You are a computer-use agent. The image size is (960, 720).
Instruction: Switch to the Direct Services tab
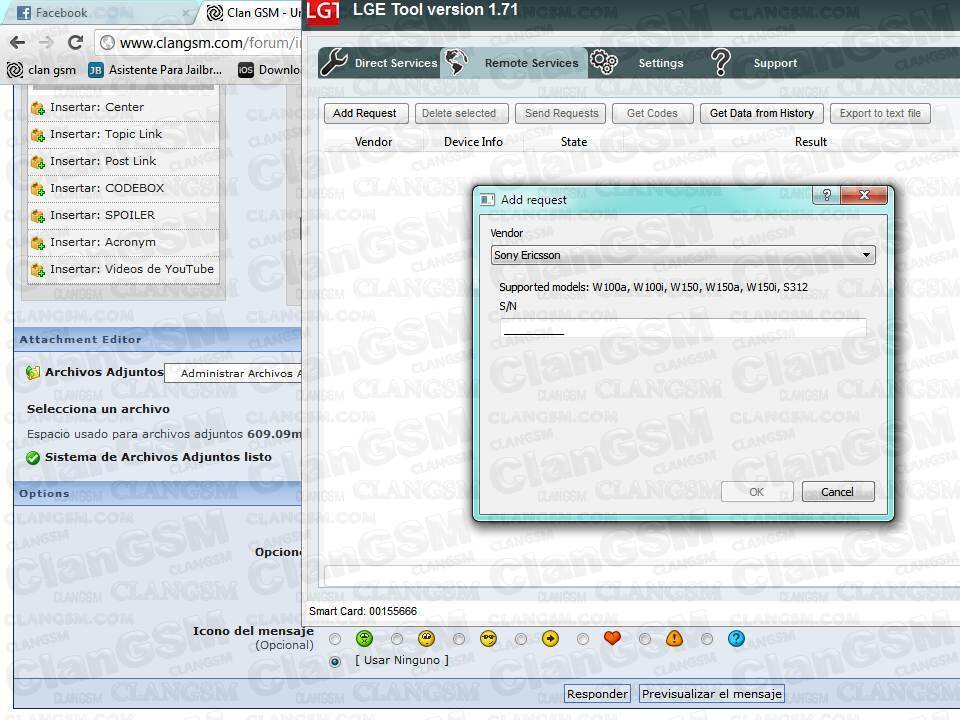point(379,62)
